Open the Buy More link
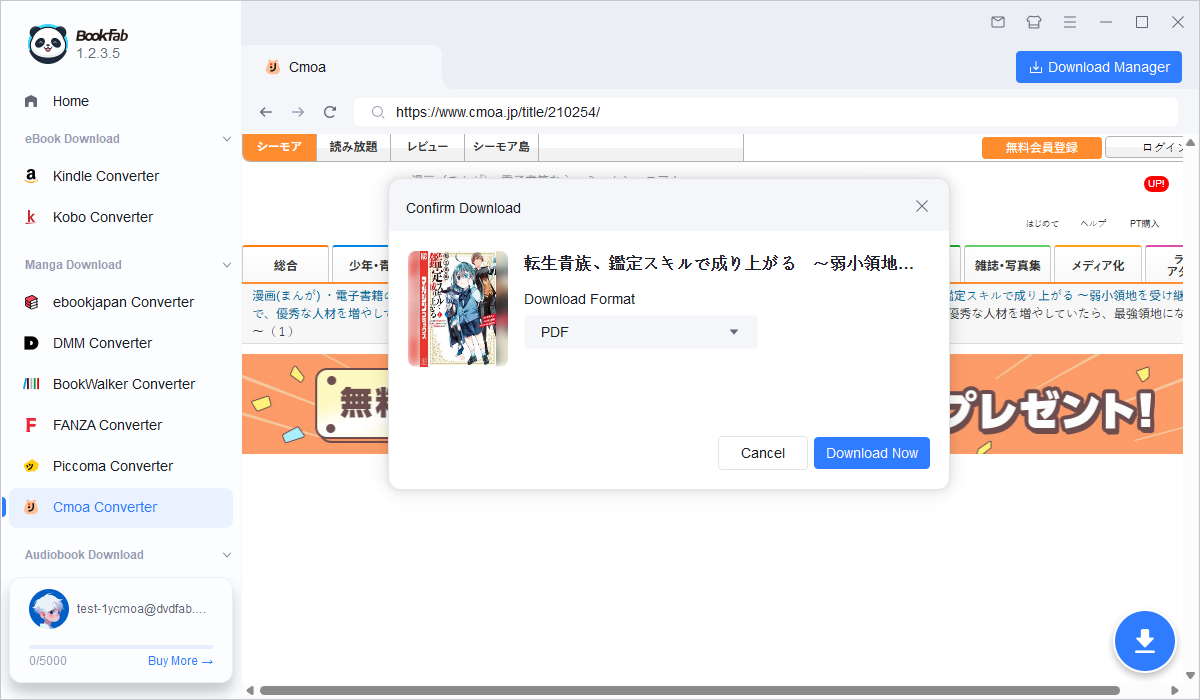Screen dimensions: 1200x700 [x=180, y=661]
